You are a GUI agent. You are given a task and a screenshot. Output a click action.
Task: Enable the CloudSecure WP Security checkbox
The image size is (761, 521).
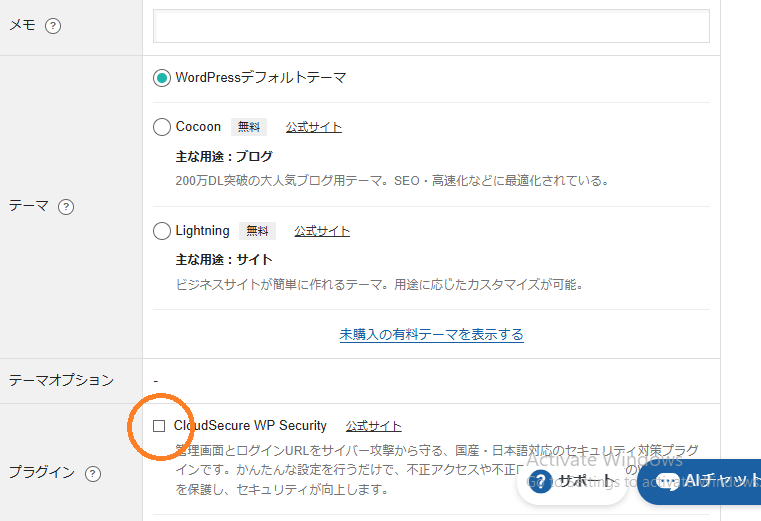pos(159,426)
